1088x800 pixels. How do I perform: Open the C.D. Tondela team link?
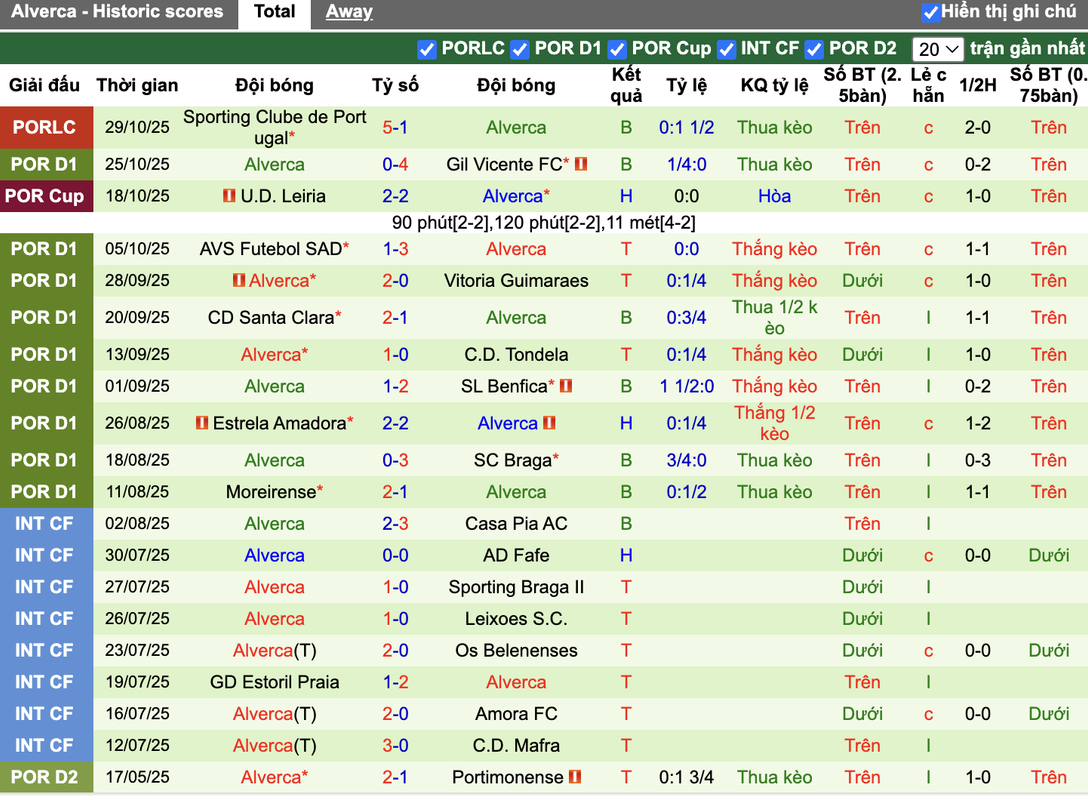(x=516, y=355)
